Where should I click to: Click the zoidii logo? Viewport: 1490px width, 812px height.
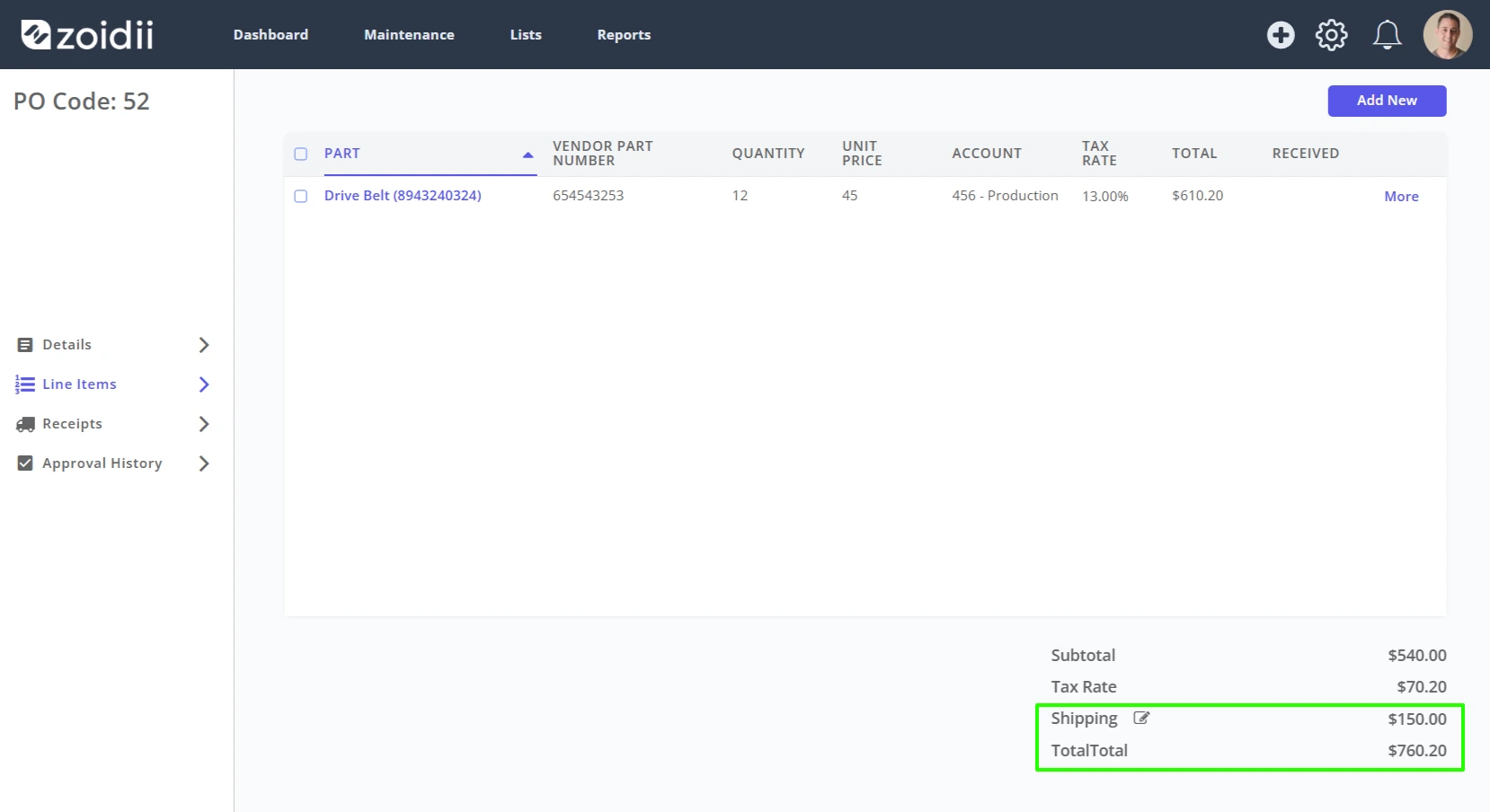(87, 35)
